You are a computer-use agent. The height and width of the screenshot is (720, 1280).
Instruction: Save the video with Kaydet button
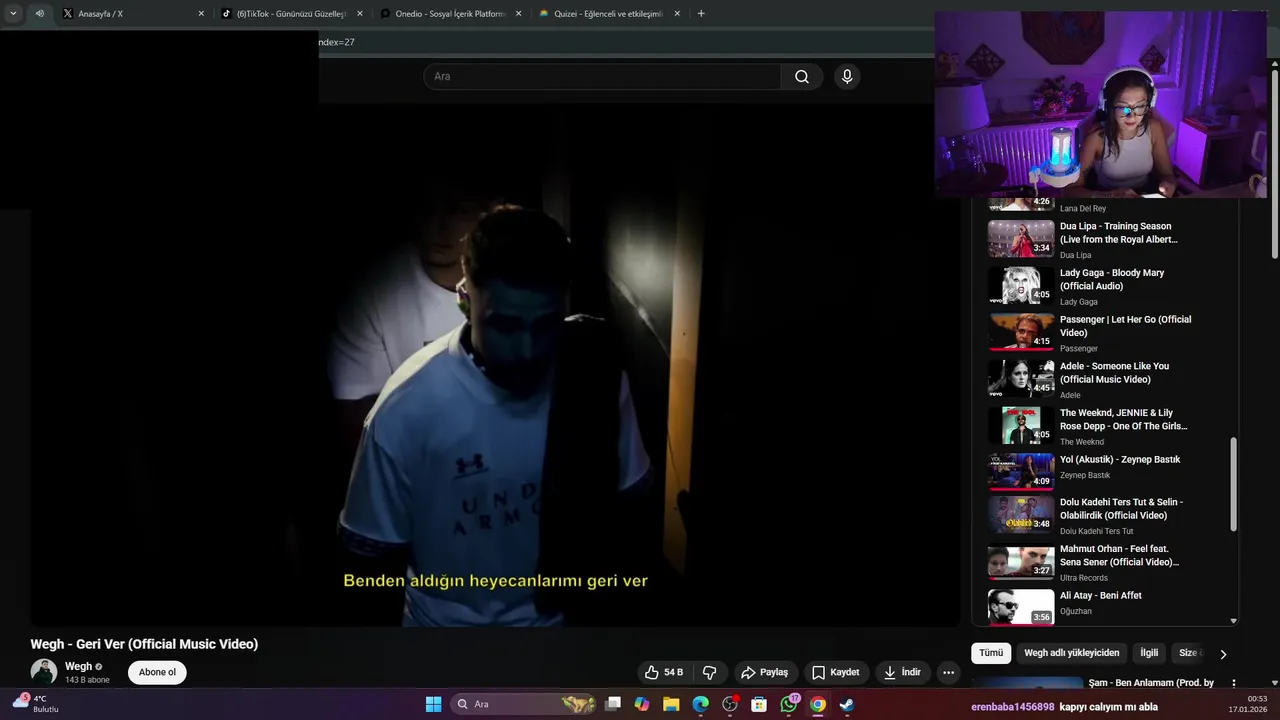coord(835,672)
